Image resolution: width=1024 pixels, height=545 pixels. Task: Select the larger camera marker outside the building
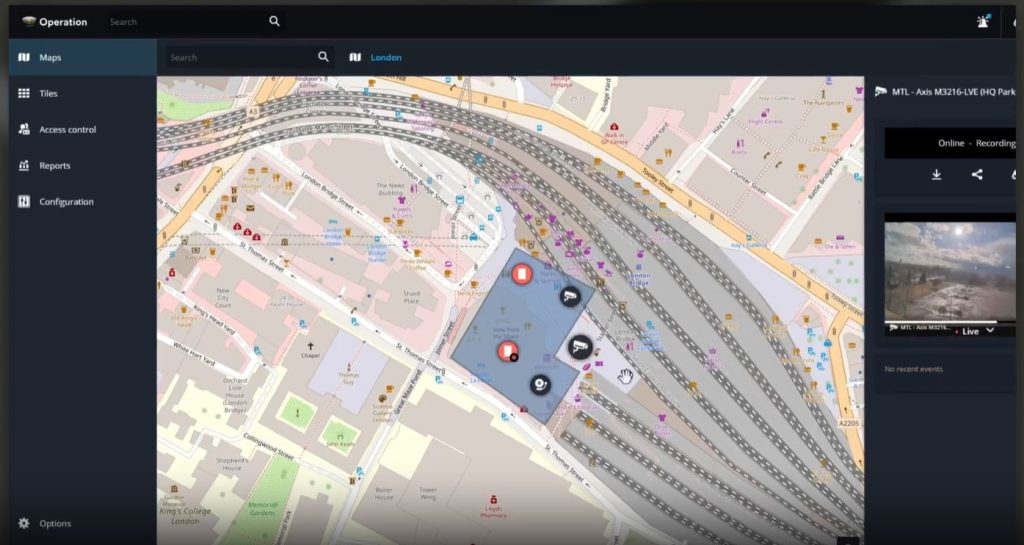579,347
